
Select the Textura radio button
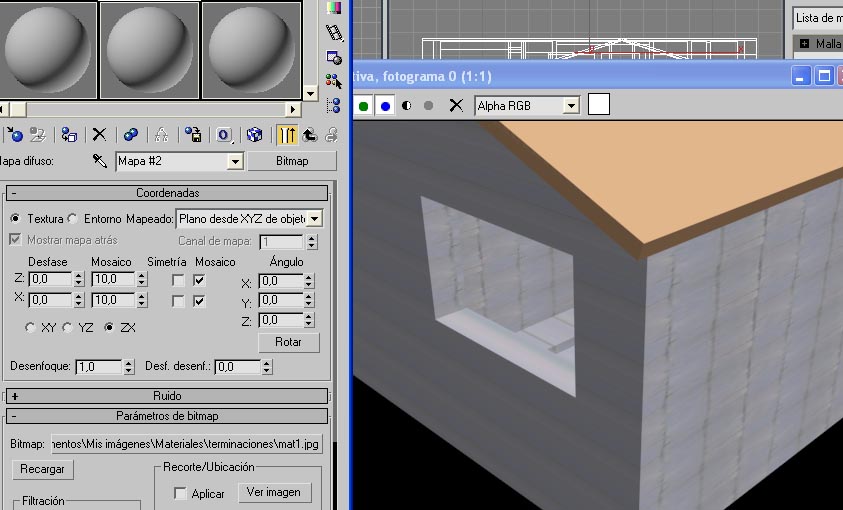15,219
